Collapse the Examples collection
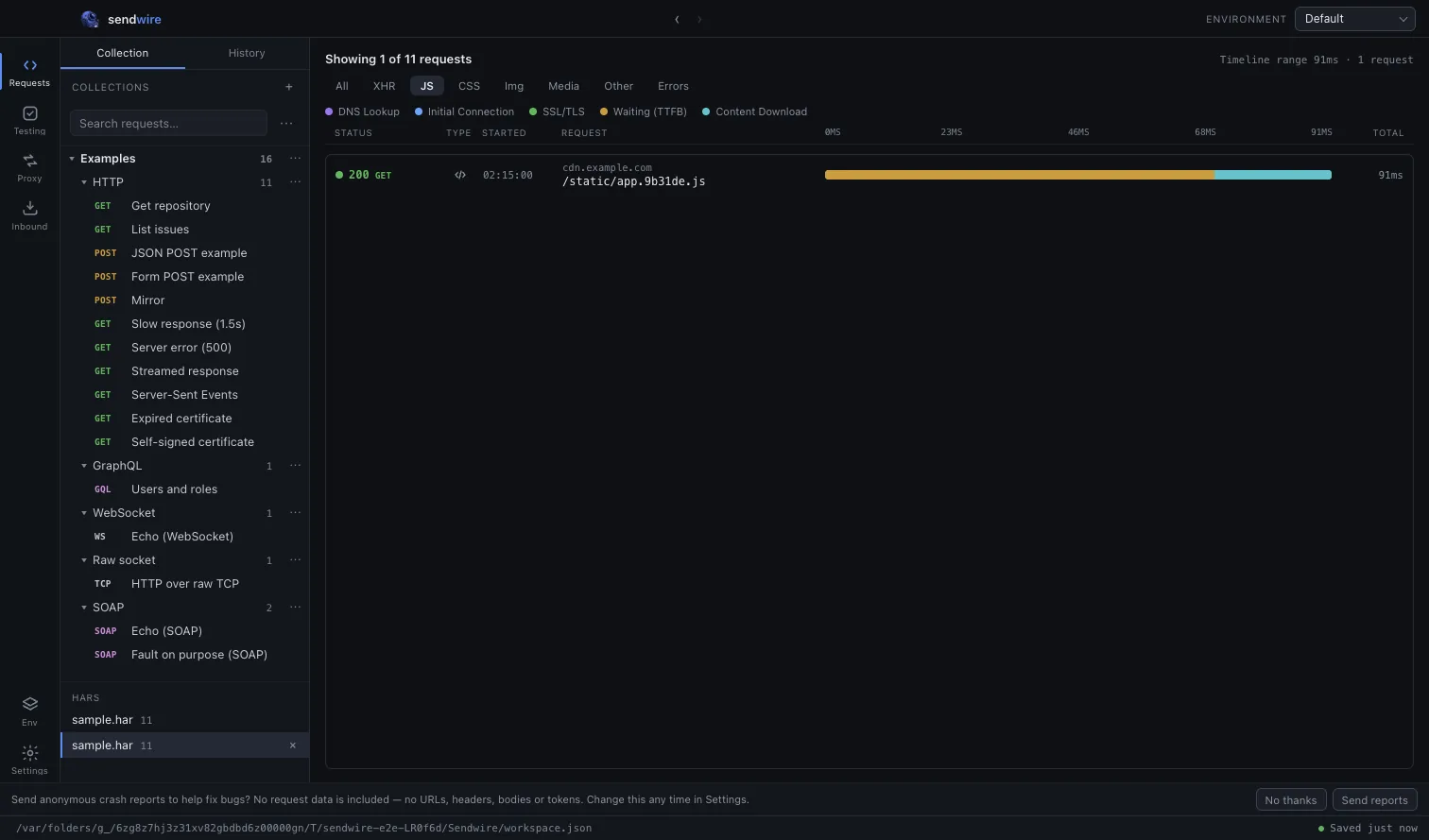 [72, 159]
